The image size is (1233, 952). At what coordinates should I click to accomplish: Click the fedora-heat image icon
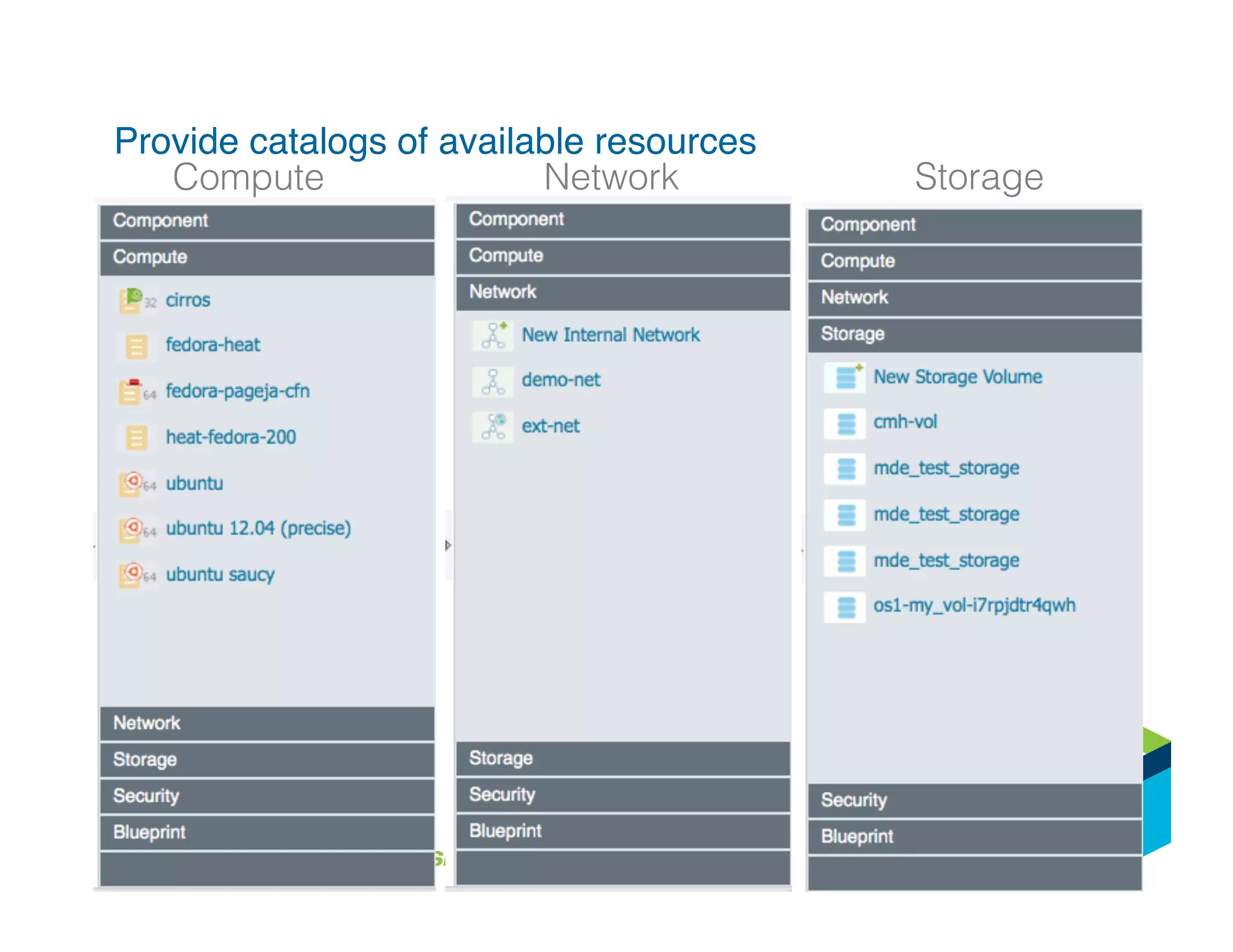click(x=137, y=347)
